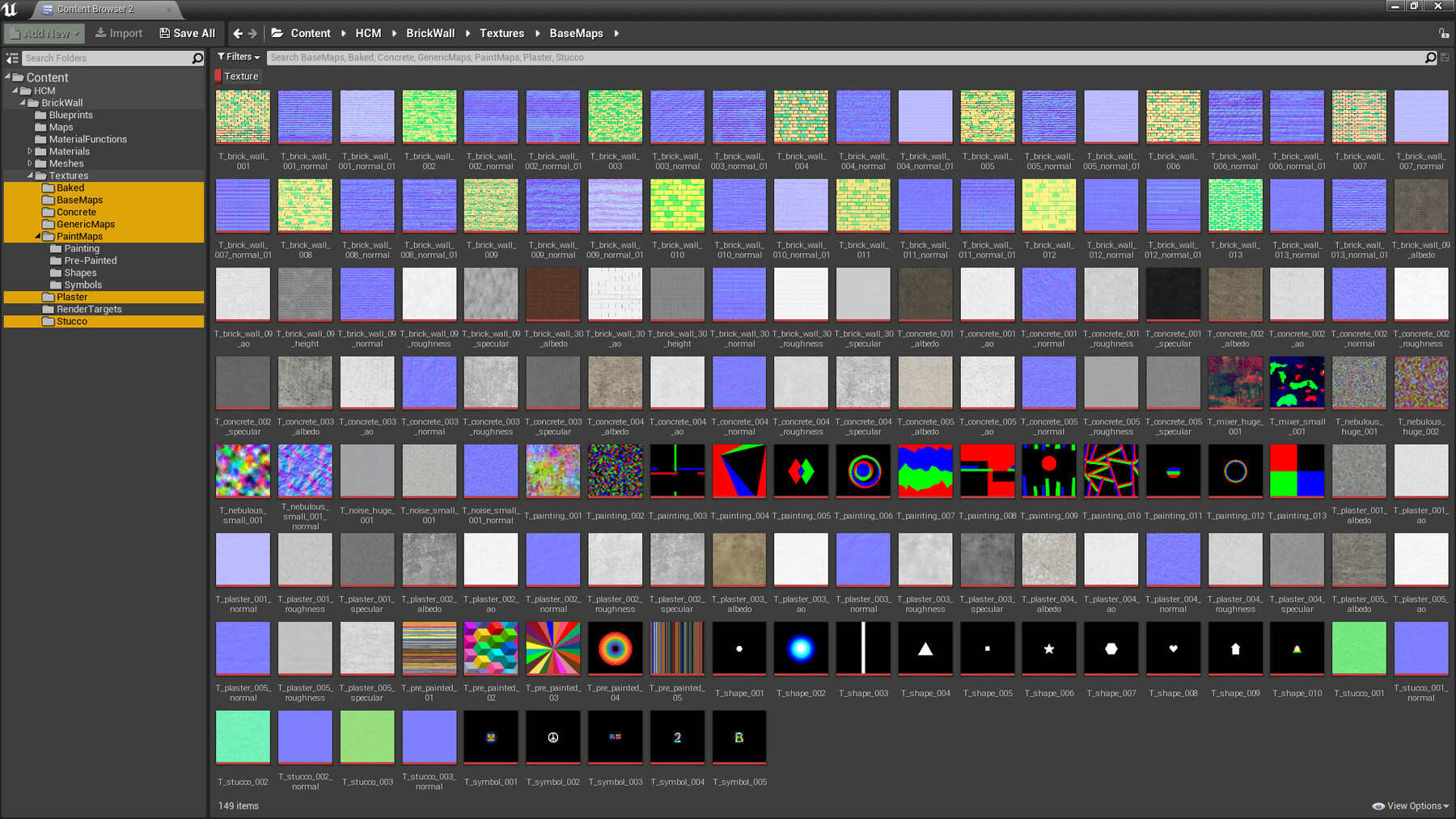Open the path arrow after Content
Viewport: 1456px width, 819px height.
coord(344,33)
